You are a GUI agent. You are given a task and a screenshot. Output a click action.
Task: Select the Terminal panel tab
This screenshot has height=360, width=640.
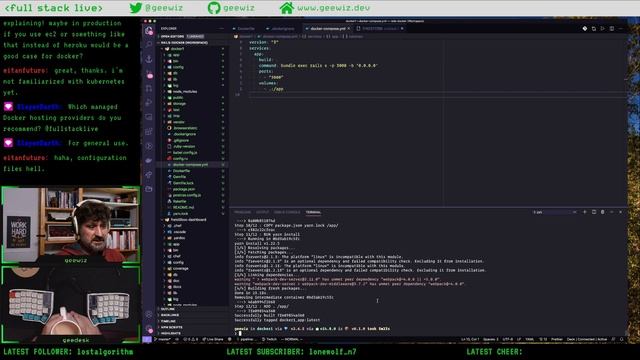coord(313,212)
